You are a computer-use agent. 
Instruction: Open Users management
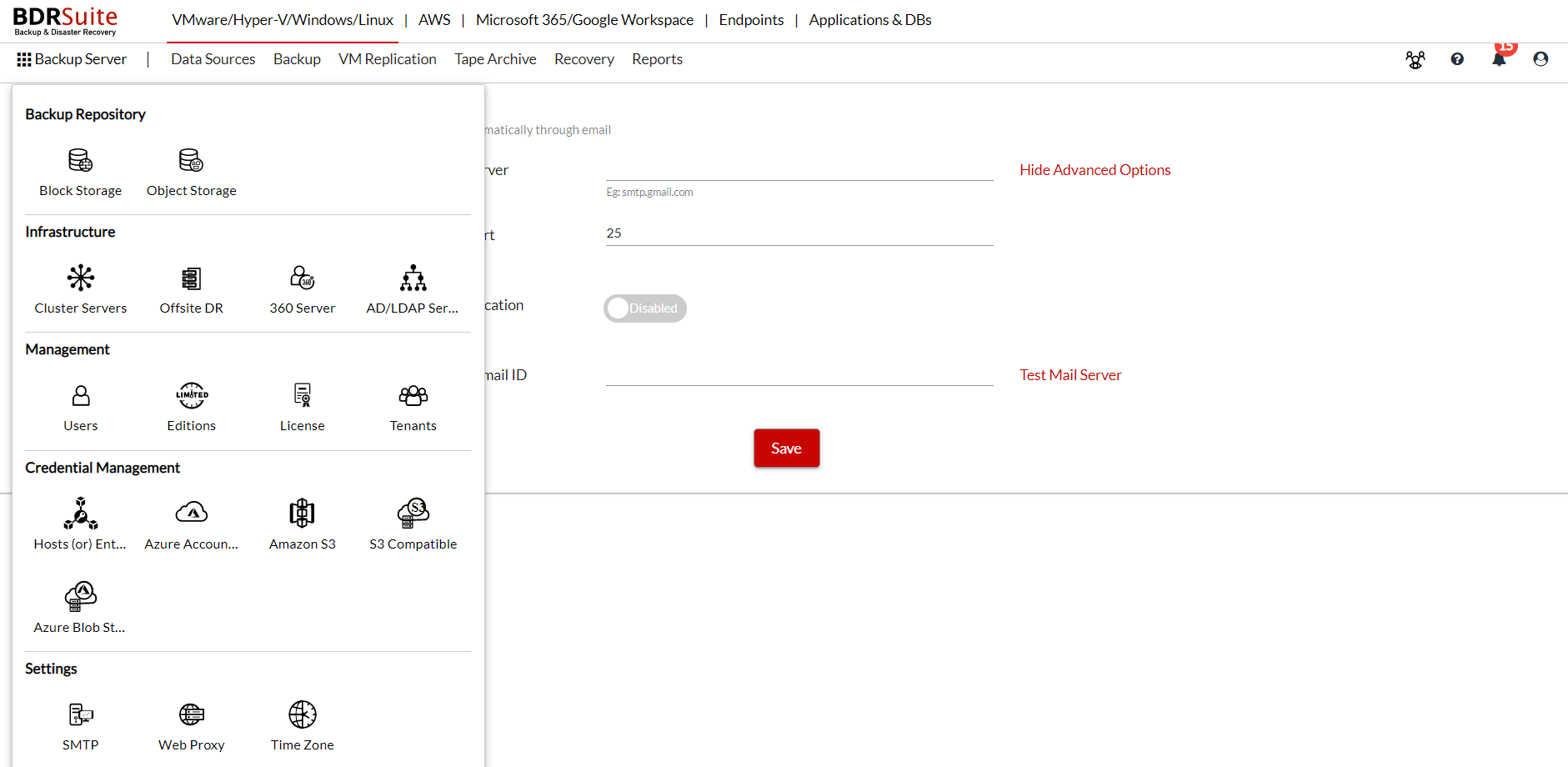pyautogui.click(x=81, y=408)
